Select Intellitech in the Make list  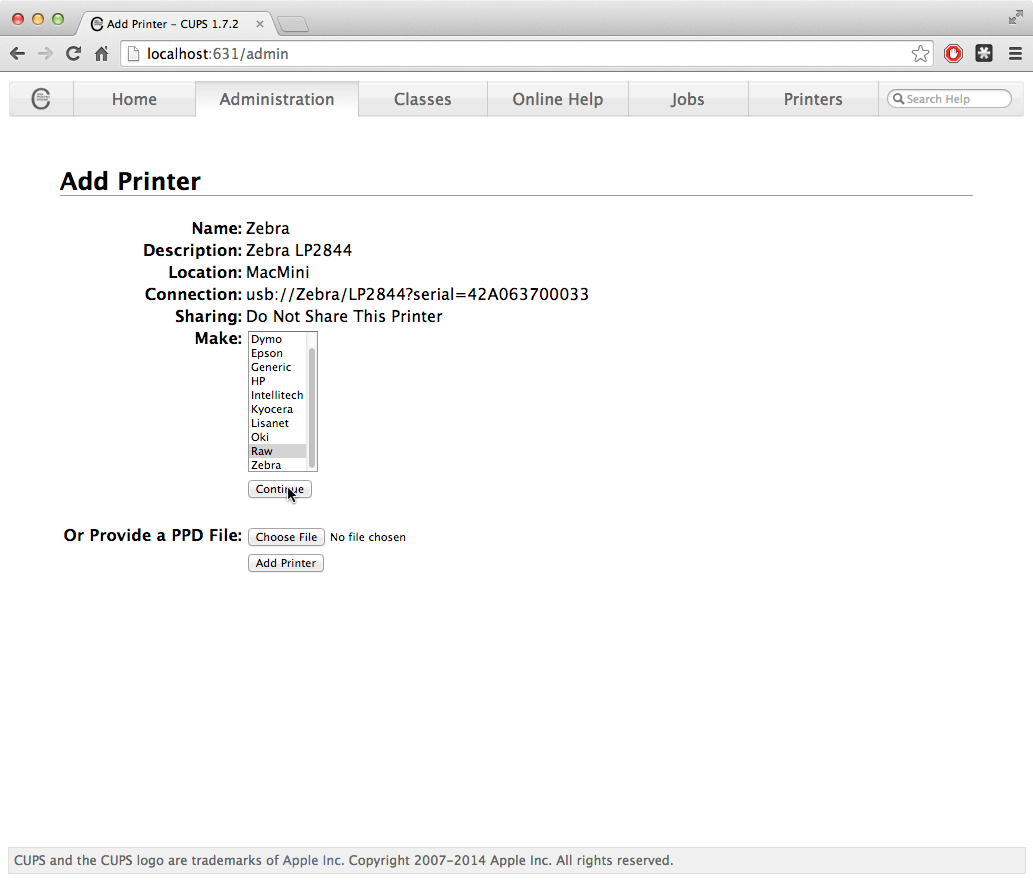click(277, 395)
